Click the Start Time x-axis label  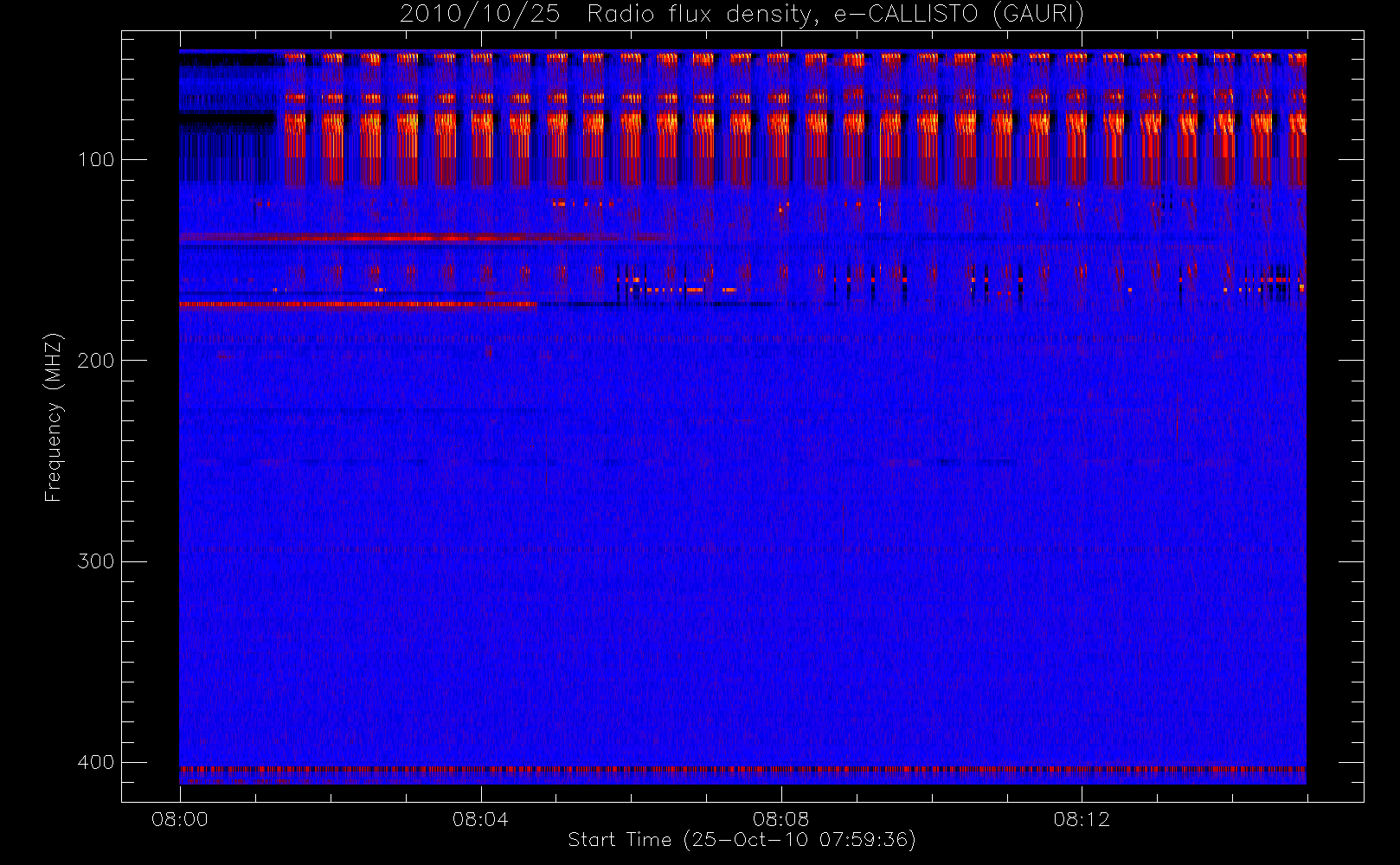coord(742,840)
